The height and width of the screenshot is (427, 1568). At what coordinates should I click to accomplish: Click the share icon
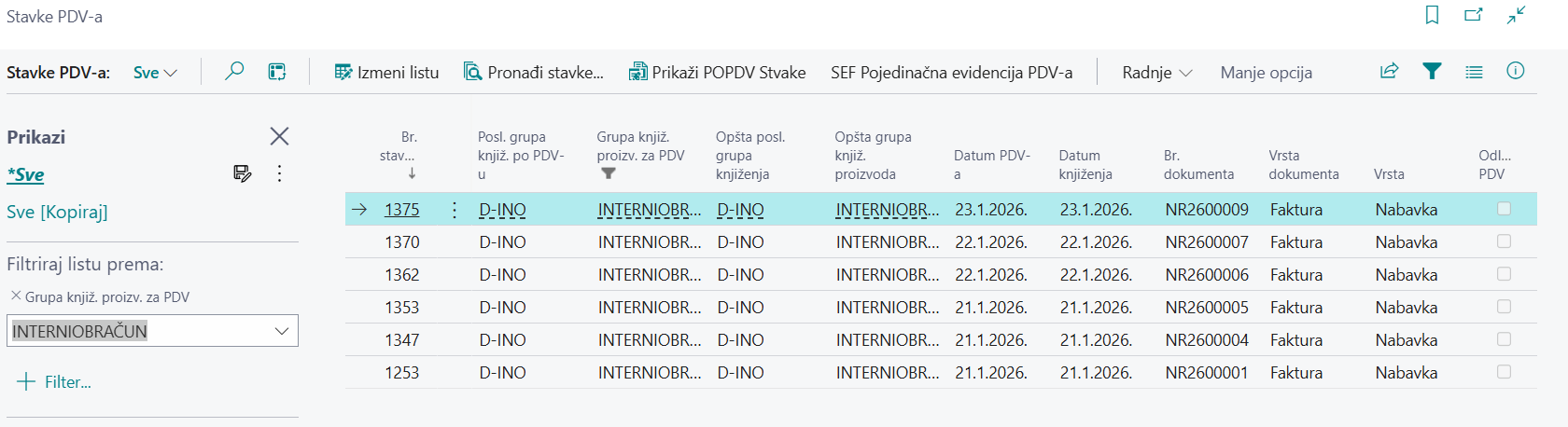(x=1389, y=71)
